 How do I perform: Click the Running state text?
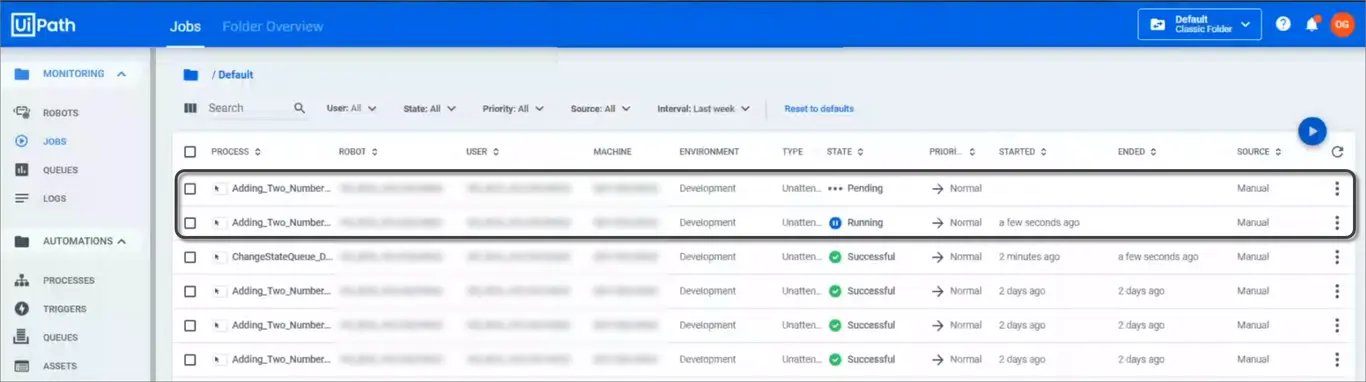pyautogui.click(x=865, y=222)
